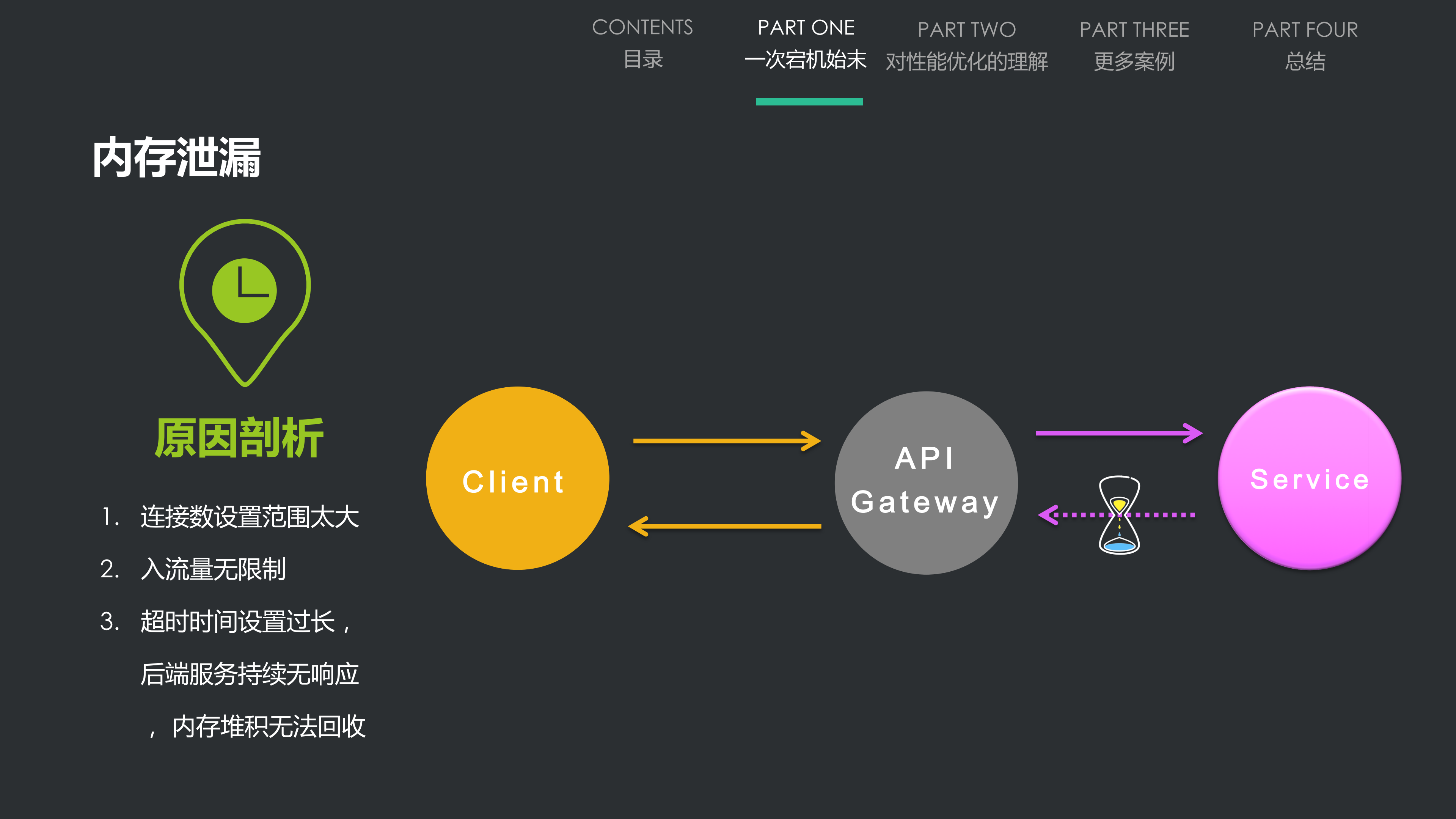Click the teal underline beneath PART ONE
1456x819 pixels.
pyautogui.click(x=809, y=102)
